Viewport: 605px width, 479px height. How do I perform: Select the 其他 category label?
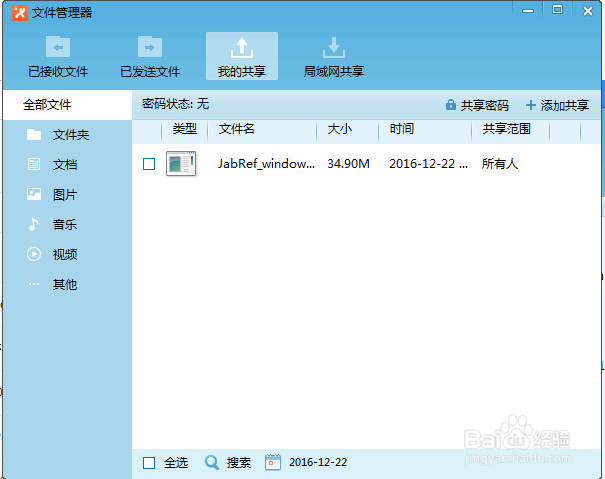(65, 284)
